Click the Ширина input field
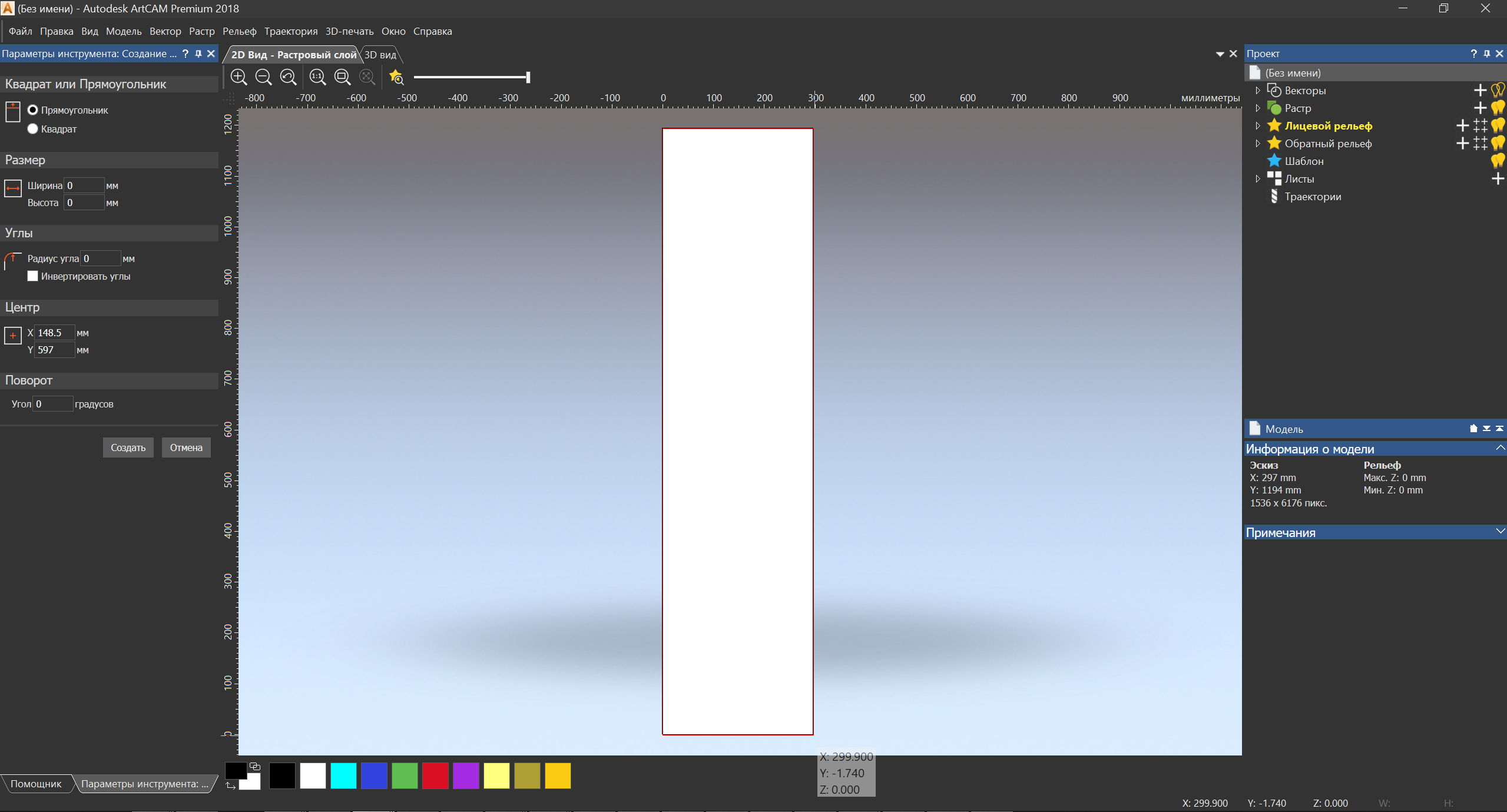Screen dimensions: 1507x812 tap(84, 185)
